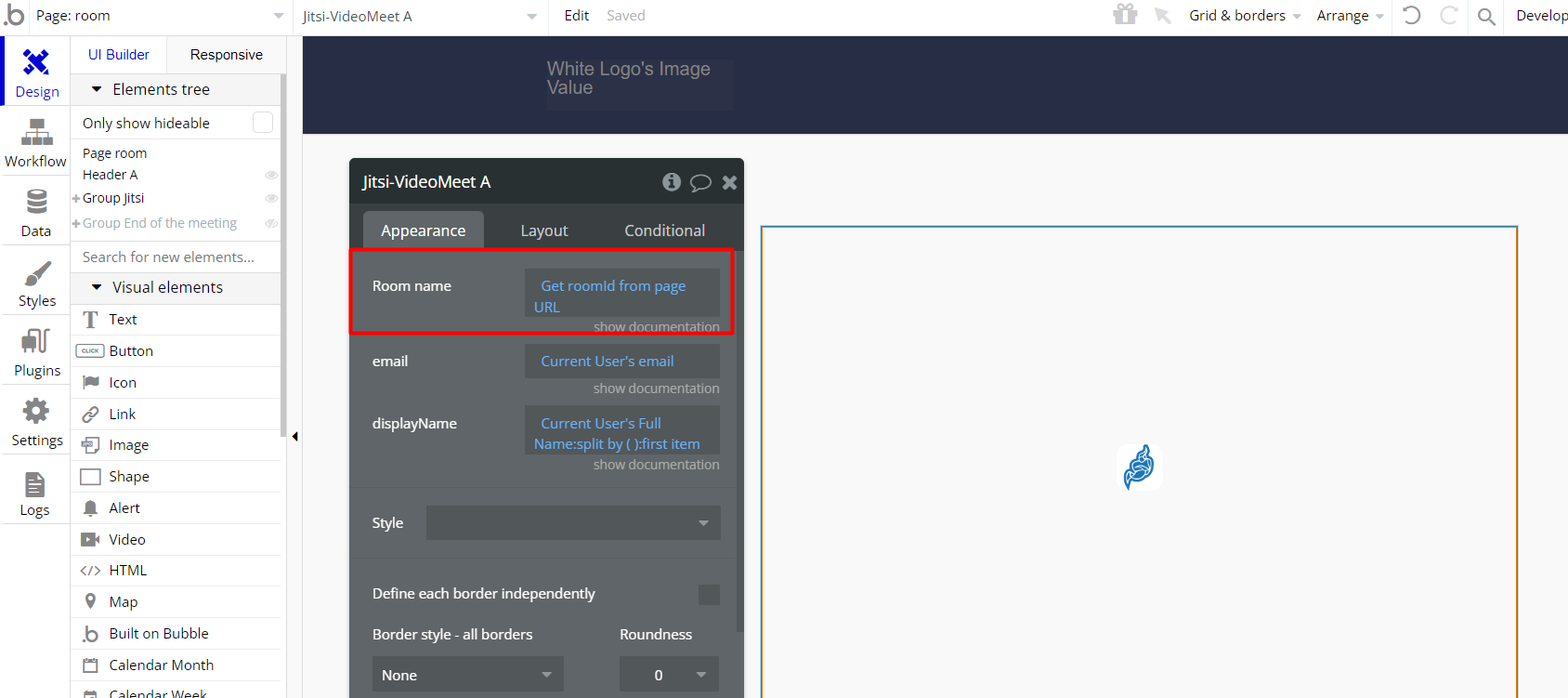Add a Shape element
Viewport: 1568px width, 698px height.
pos(176,476)
